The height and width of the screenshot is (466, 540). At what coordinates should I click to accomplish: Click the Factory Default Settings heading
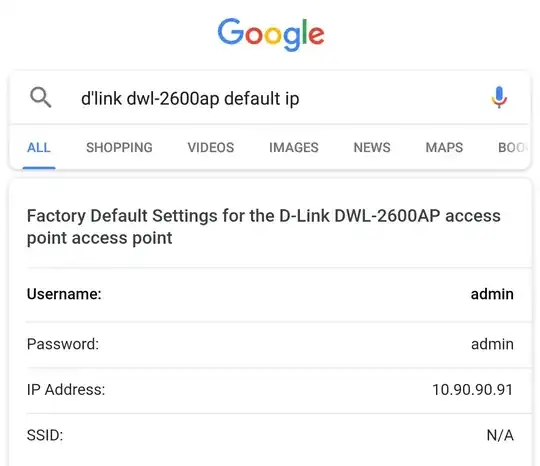pyautogui.click(x=263, y=227)
